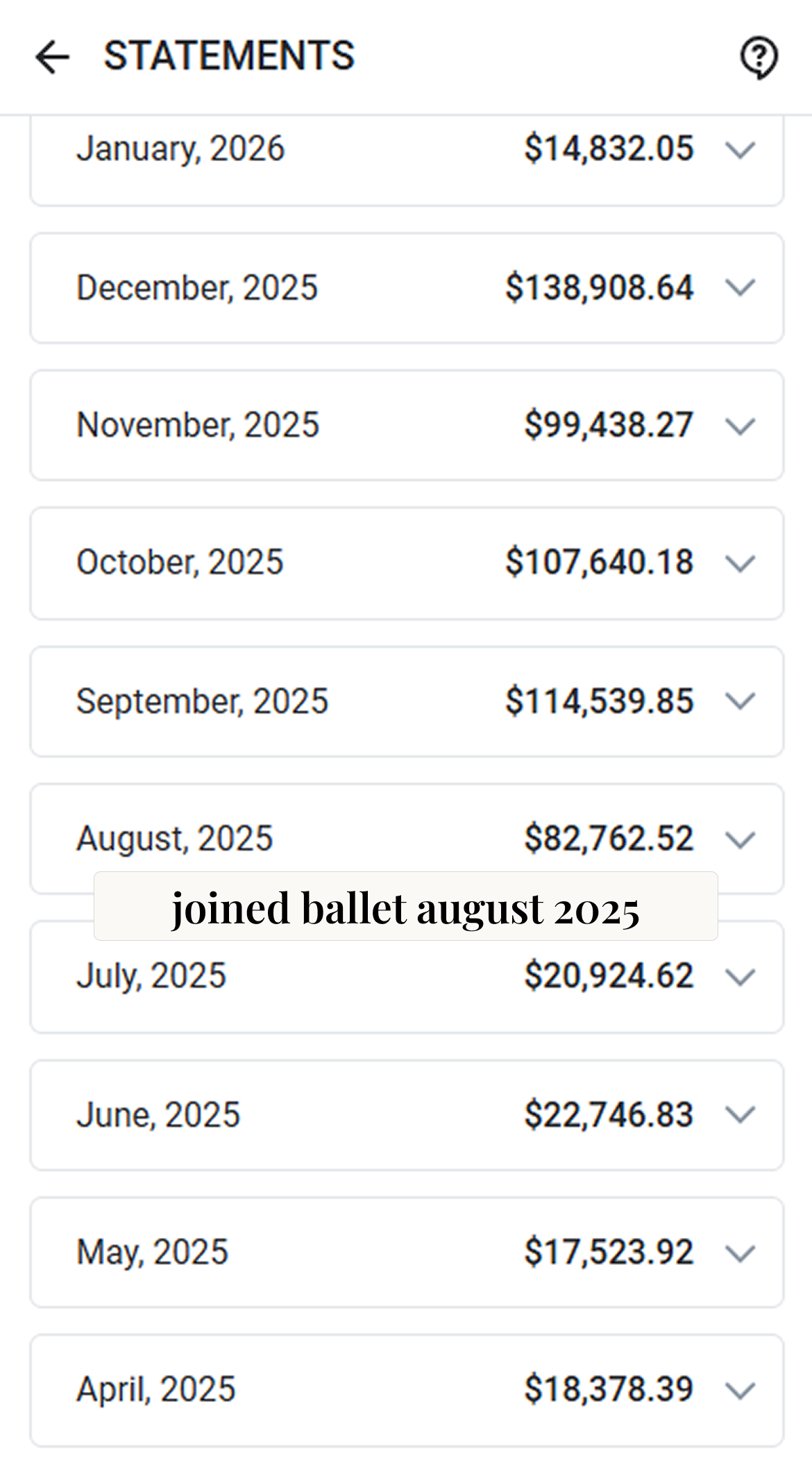Expand the May, 2025 statement chevron
The height and width of the screenshot is (1465, 812).
740,1253
